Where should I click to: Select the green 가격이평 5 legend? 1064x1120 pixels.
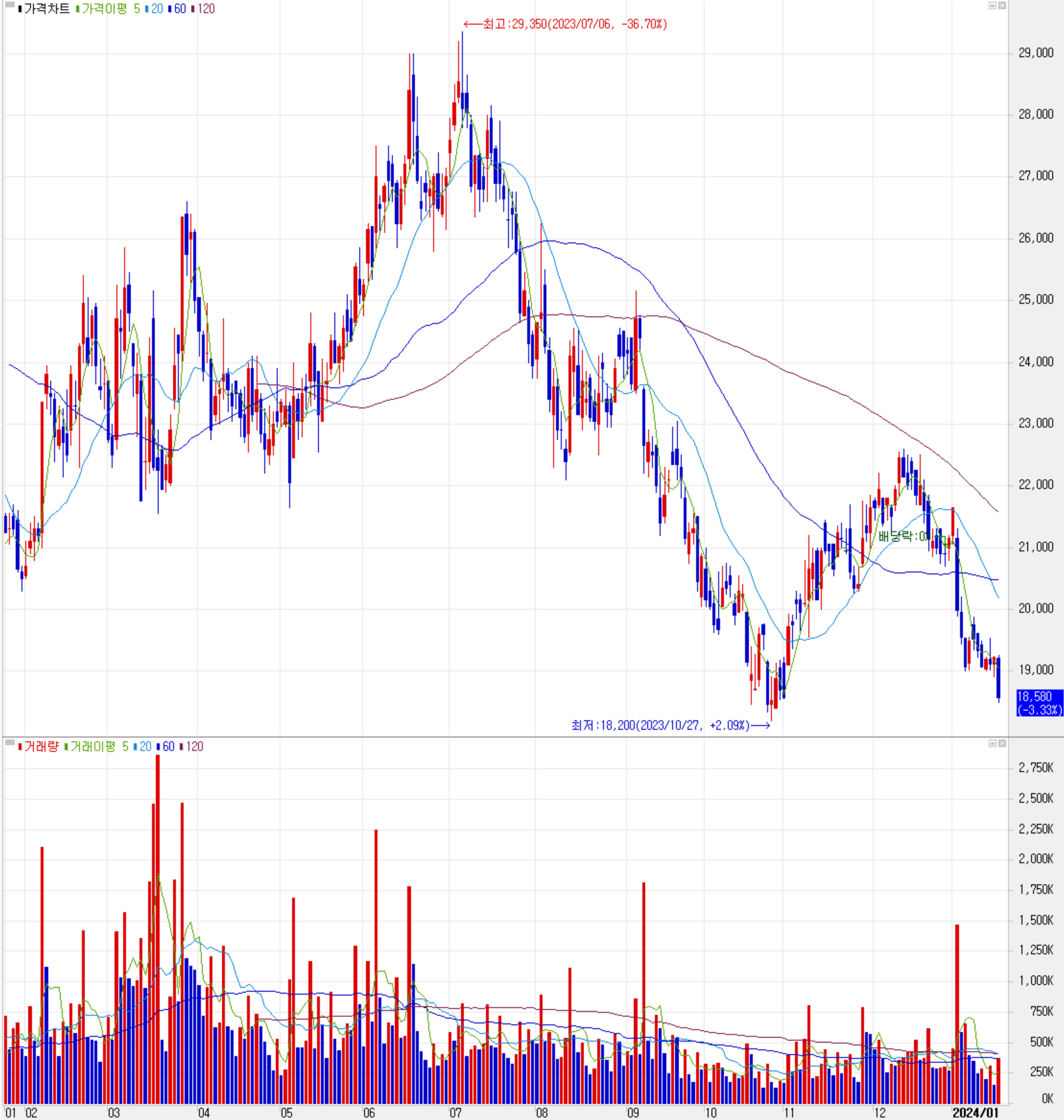click(x=107, y=9)
